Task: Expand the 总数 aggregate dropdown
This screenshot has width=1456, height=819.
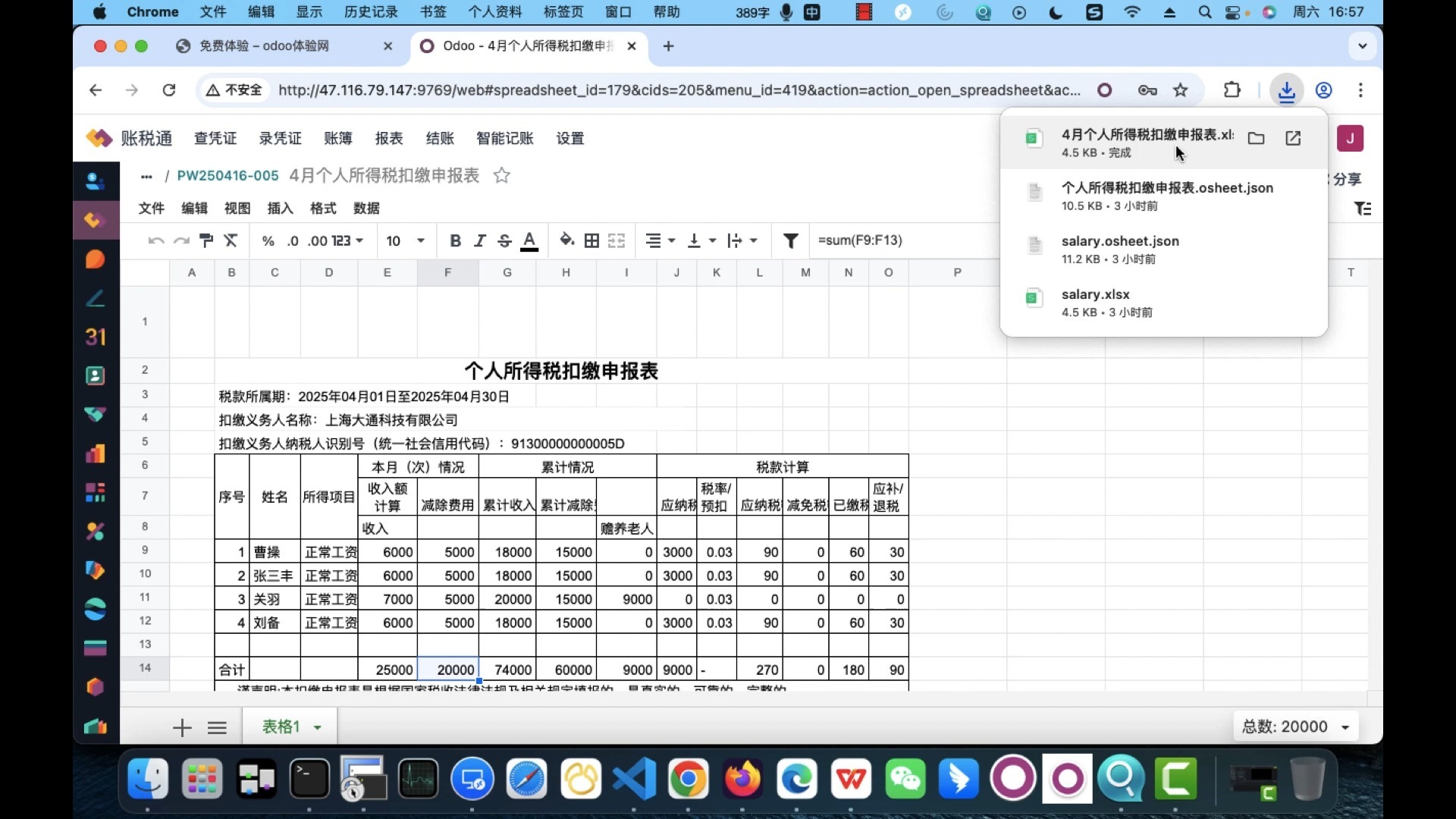Action: pos(1345,726)
